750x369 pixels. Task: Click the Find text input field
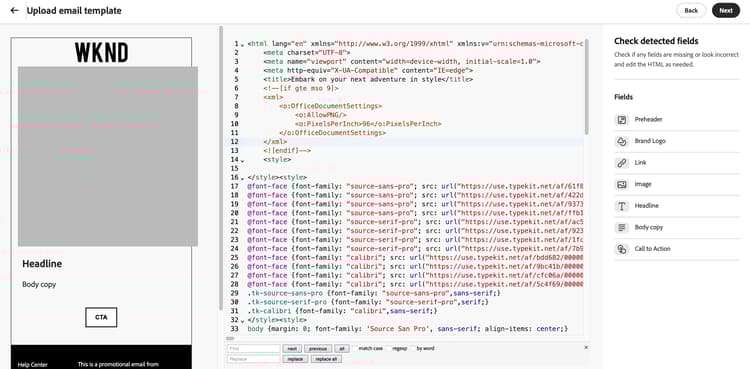point(254,348)
